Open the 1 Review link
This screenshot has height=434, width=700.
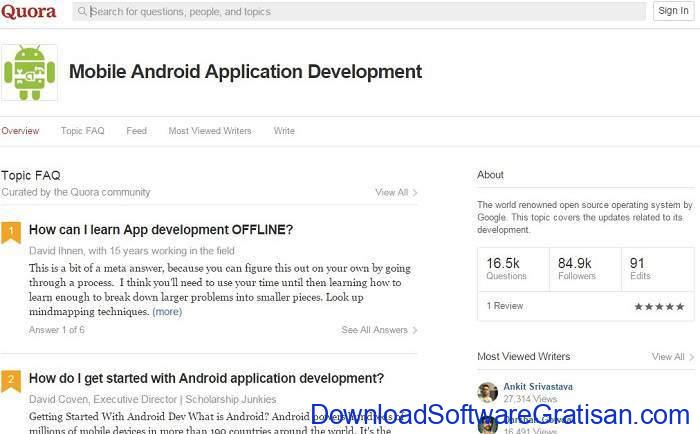click(505, 306)
